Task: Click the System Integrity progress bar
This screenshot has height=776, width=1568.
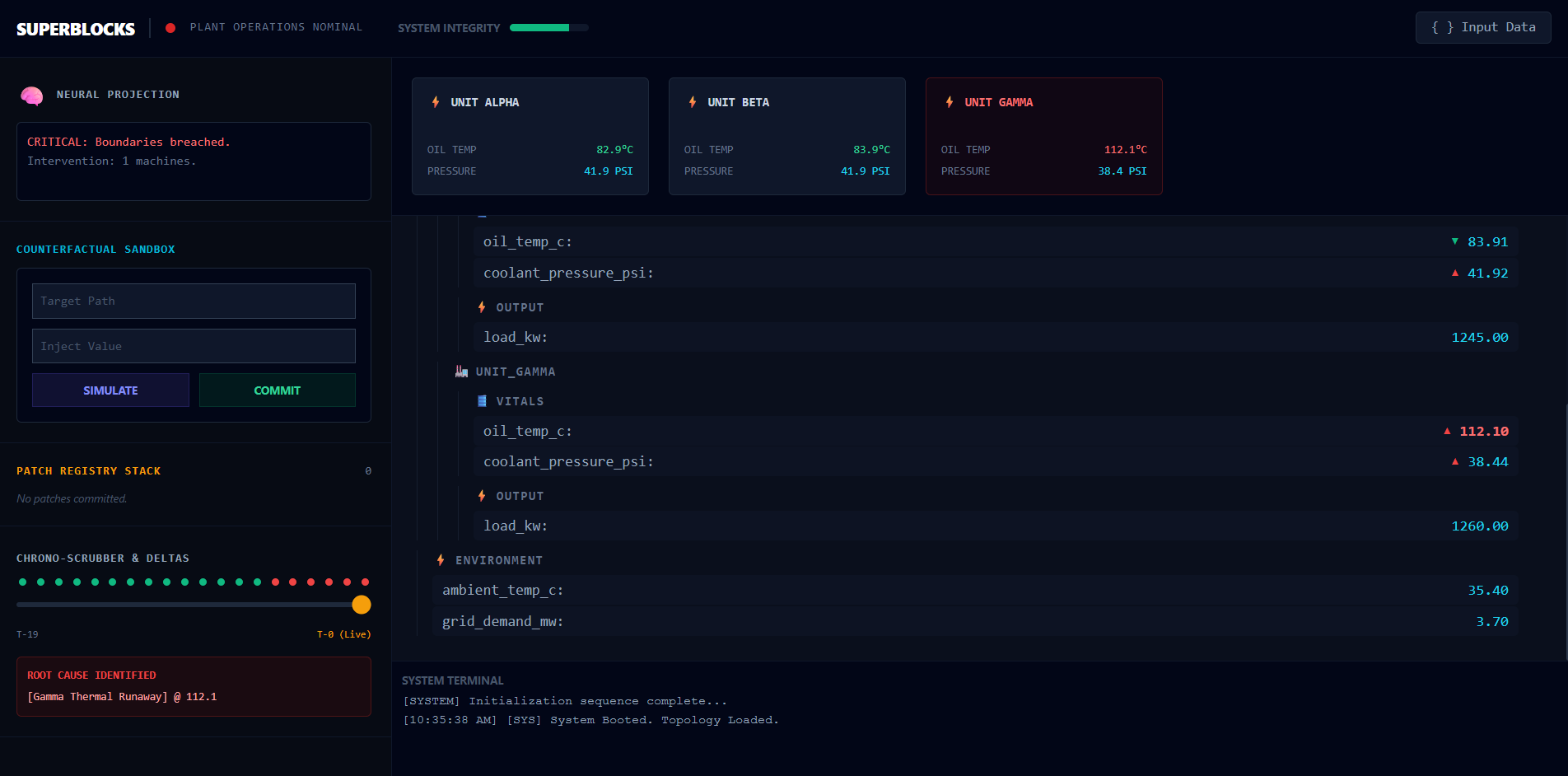Action: click(549, 28)
